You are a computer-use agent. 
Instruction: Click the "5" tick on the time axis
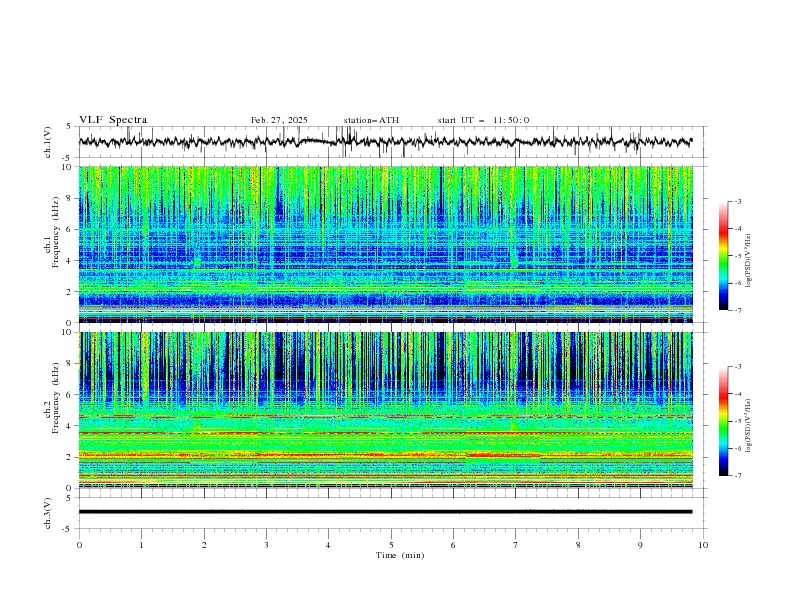point(391,545)
